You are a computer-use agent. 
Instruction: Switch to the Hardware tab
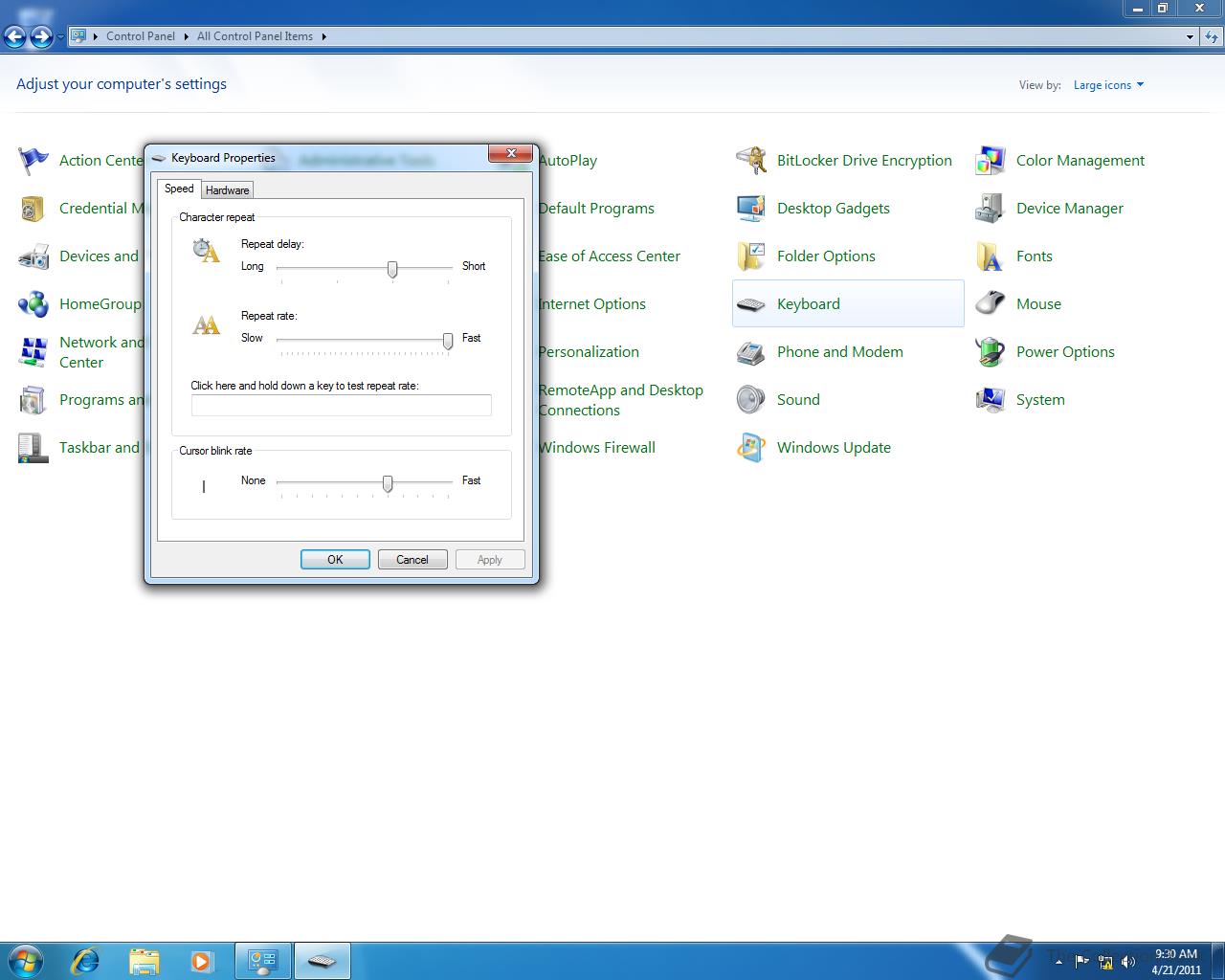coord(227,190)
